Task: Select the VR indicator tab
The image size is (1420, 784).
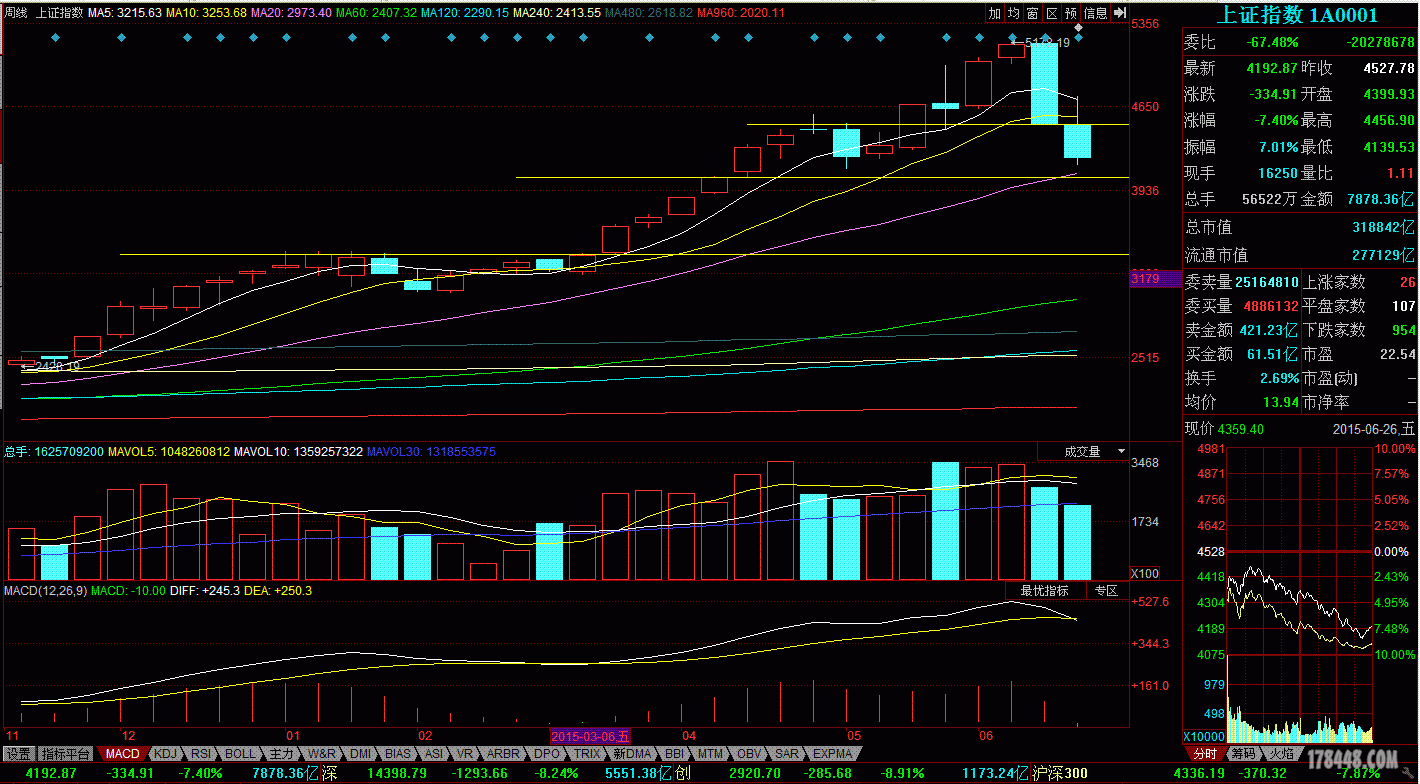Action: (464, 753)
